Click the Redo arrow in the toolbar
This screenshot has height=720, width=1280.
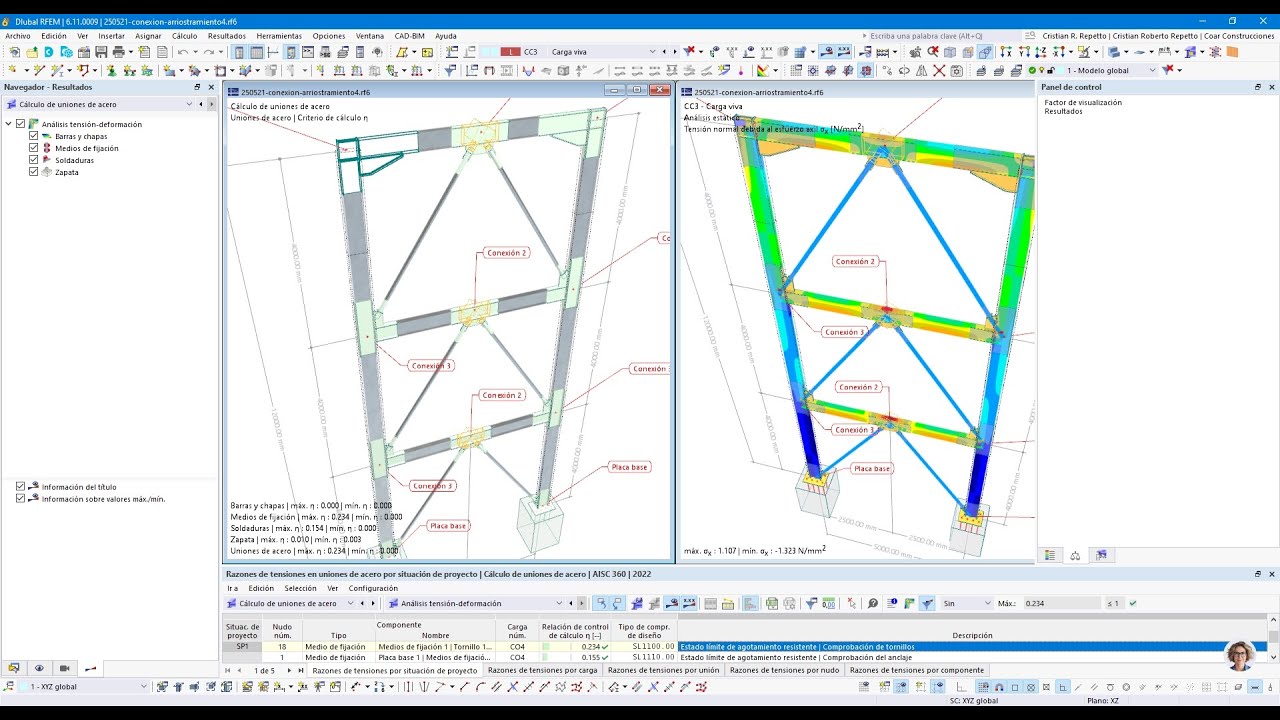click(x=208, y=52)
